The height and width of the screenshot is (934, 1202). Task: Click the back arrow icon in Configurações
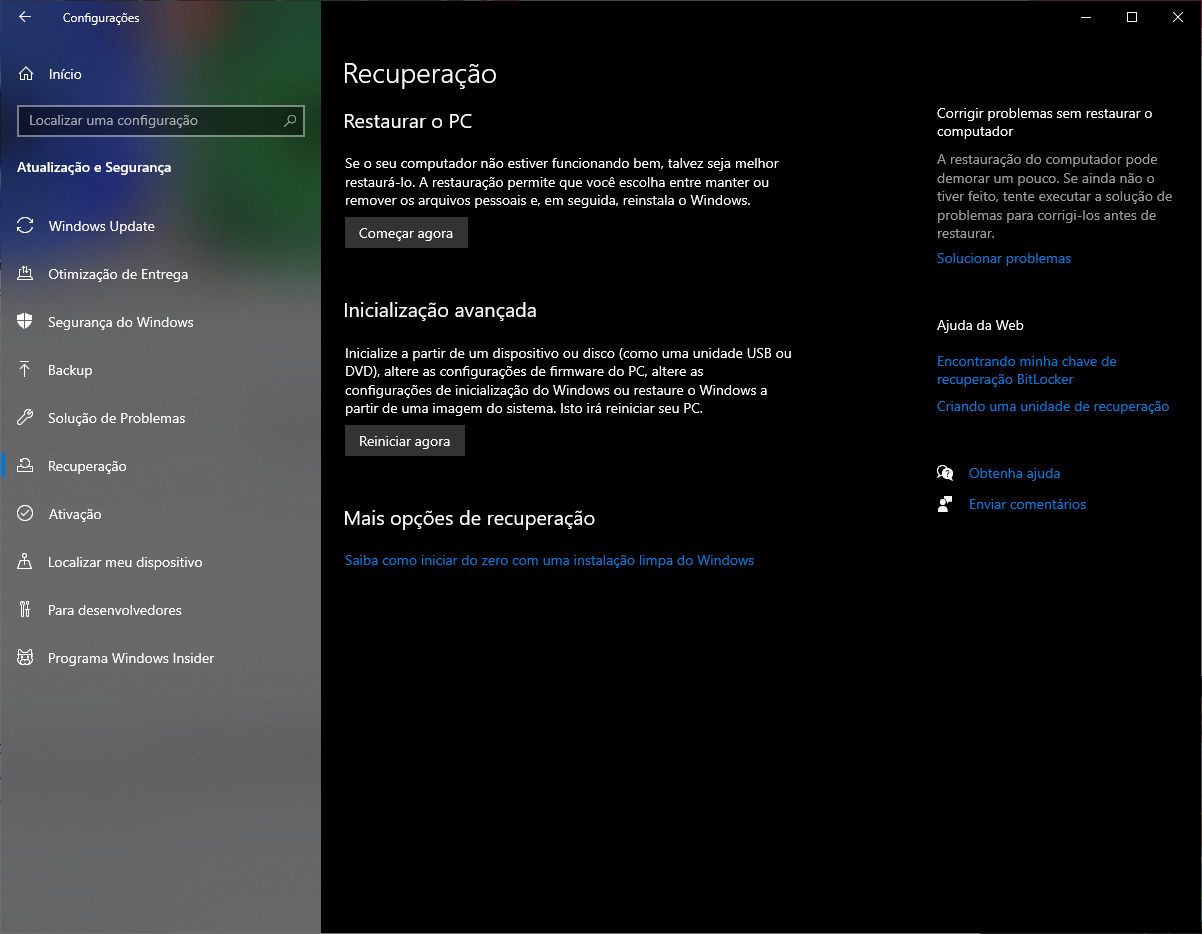[25, 17]
